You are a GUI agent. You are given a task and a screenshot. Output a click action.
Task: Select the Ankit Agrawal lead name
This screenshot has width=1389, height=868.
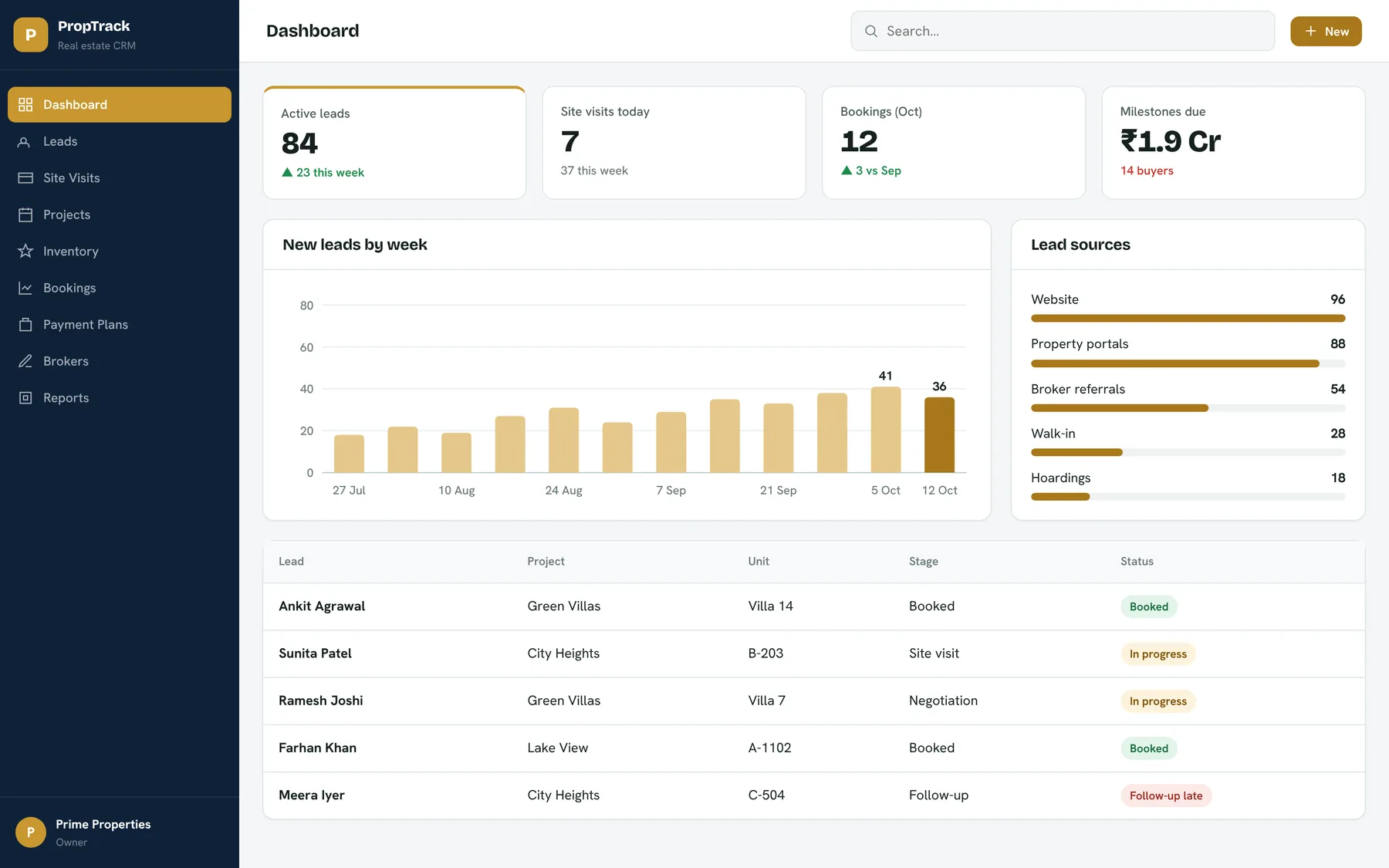click(322, 606)
